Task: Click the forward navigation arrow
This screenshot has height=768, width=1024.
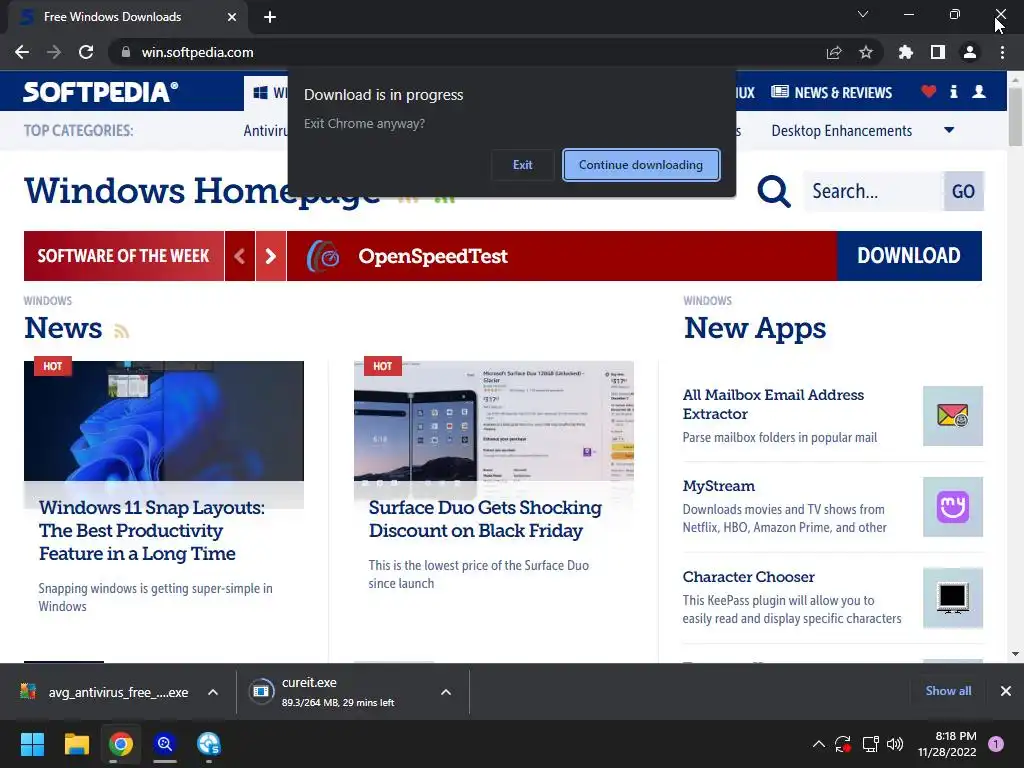Action: 54,52
